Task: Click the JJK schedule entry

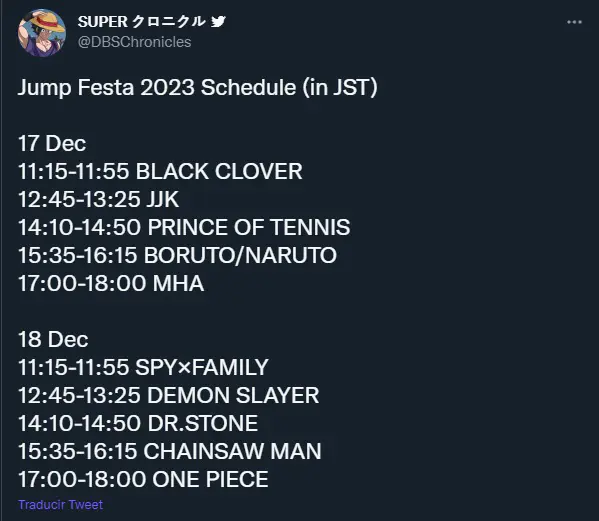Action: [99, 199]
